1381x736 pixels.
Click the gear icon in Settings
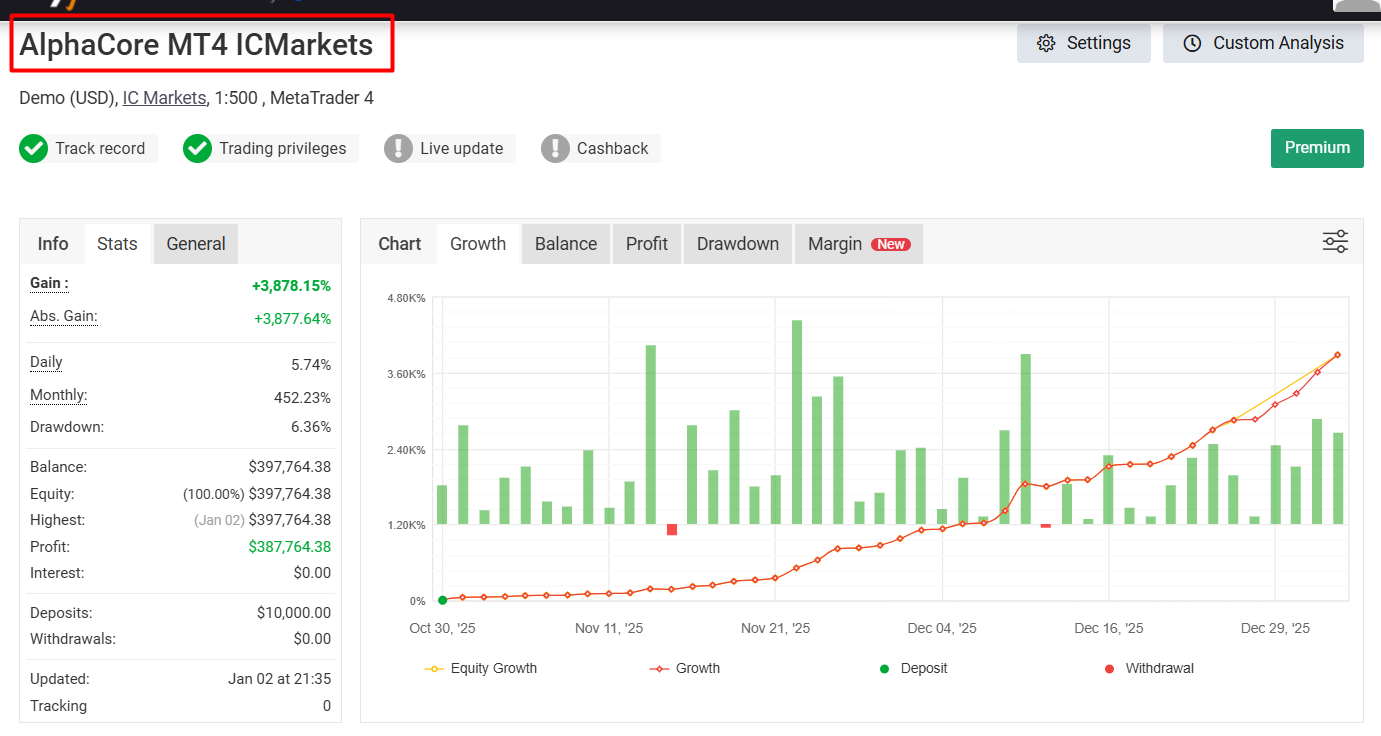[x=1046, y=43]
